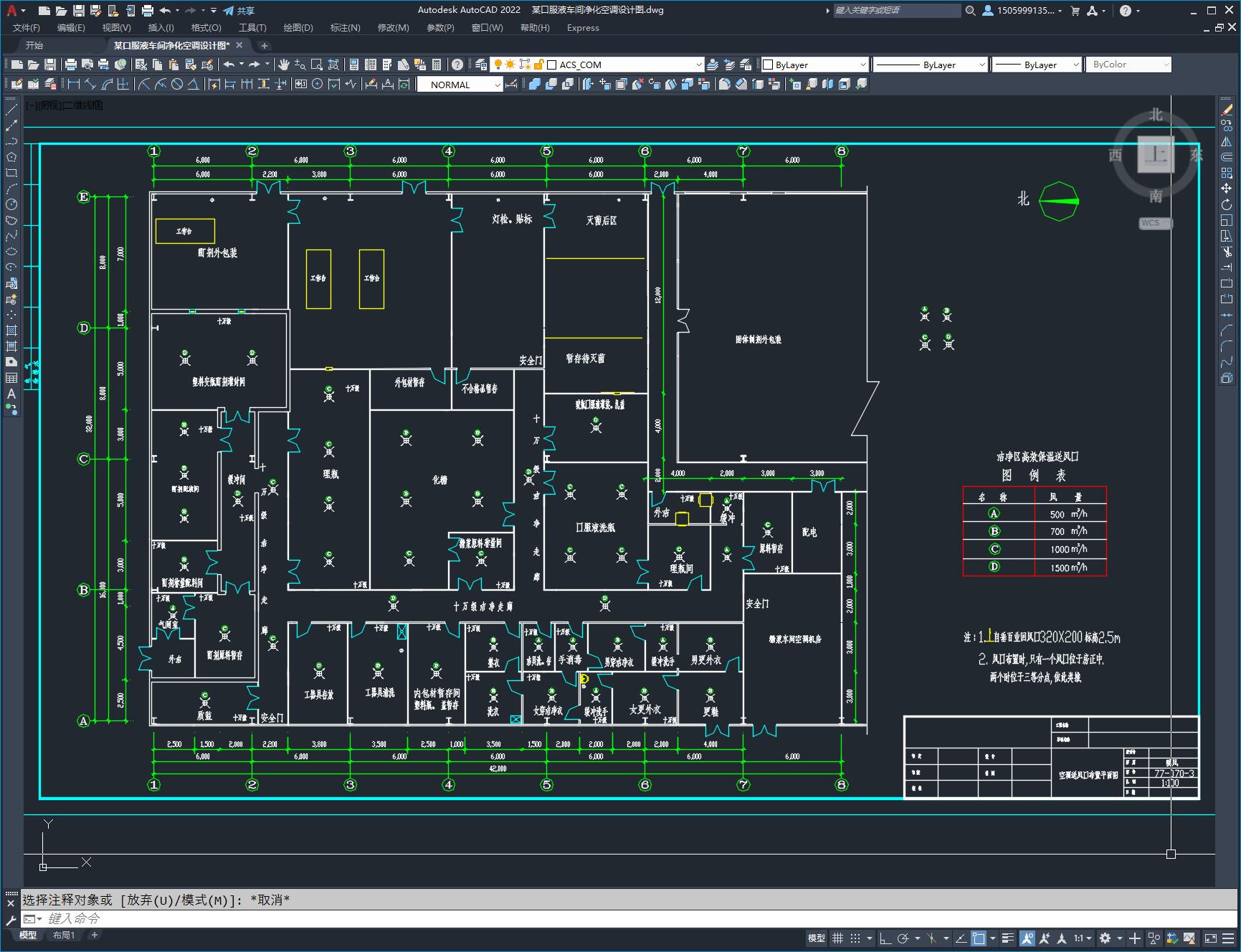Select the Hatch tool in draw toolbar

click(11, 330)
